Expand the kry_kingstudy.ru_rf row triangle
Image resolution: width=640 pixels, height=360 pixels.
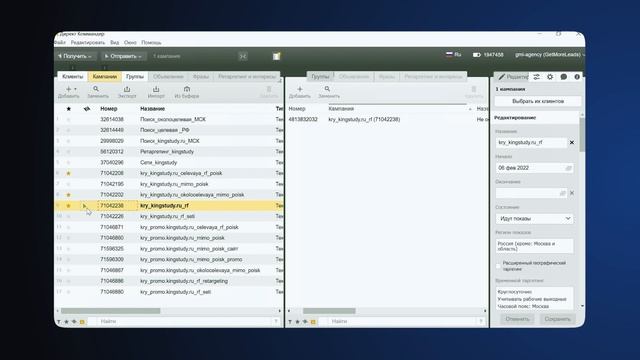(85, 206)
